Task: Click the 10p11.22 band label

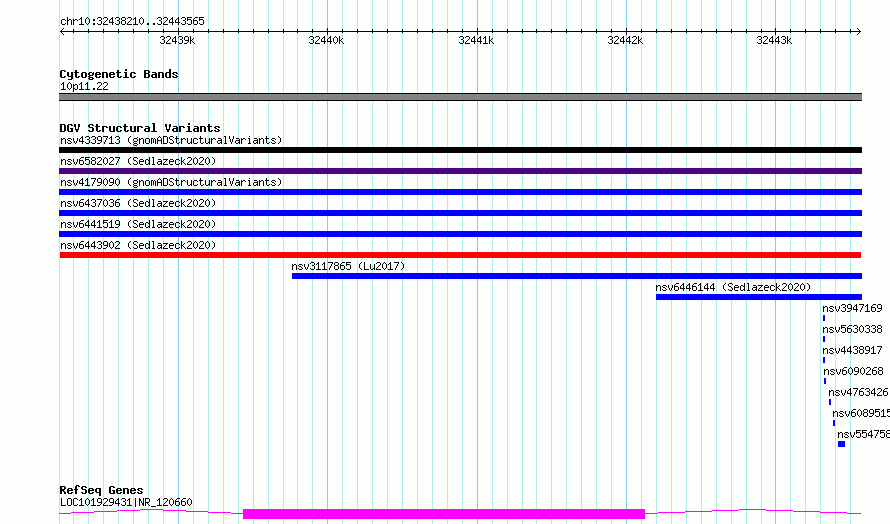Action: click(84, 86)
